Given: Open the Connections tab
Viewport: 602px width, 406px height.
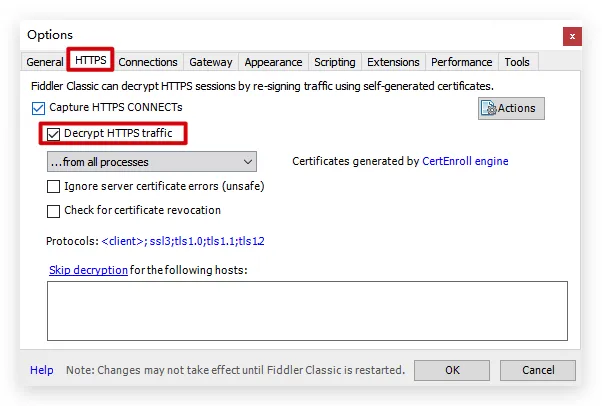Looking at the screenshot, I should (x=148, y=62).
